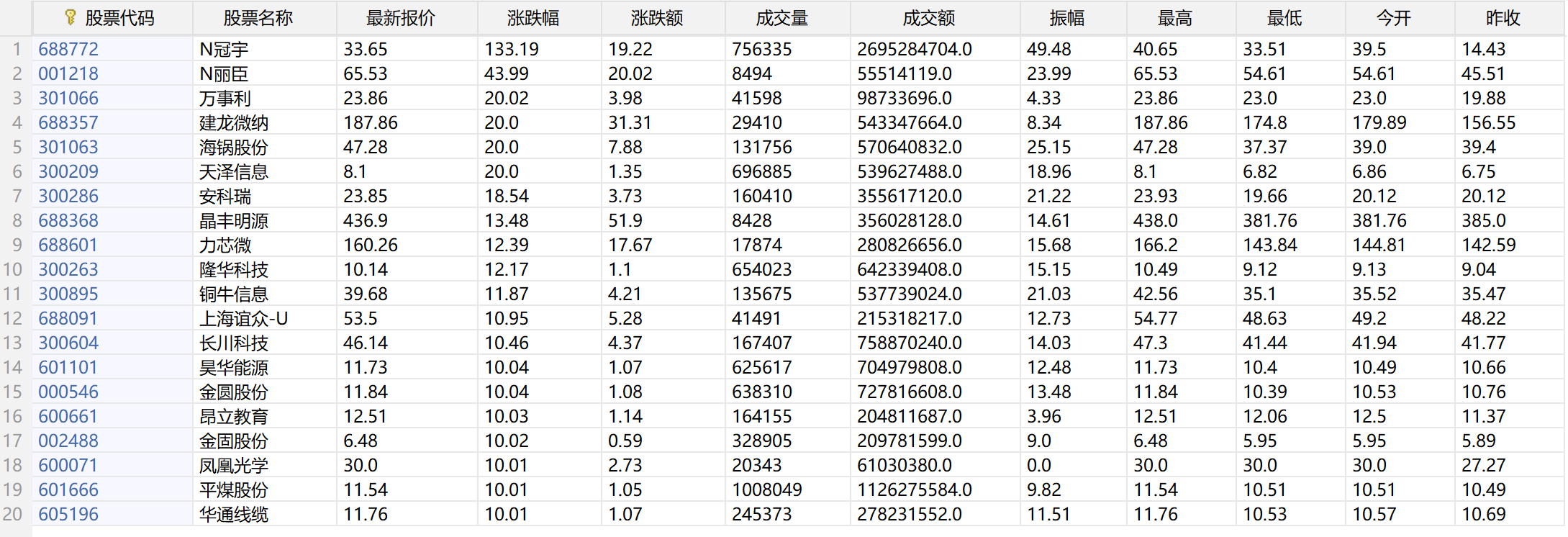
Task: Click the stock name 天泽信息
Action: 234,171
